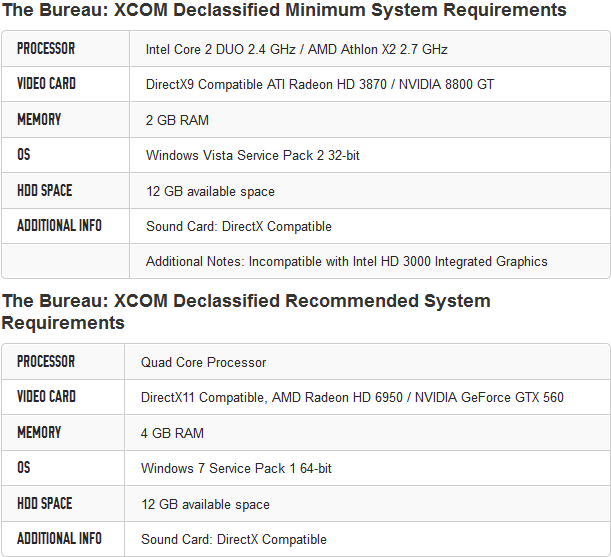Click Sound Card text in recommended table
Image resolution: width=611 pixels, height=557 pixels.
point(234,539)
